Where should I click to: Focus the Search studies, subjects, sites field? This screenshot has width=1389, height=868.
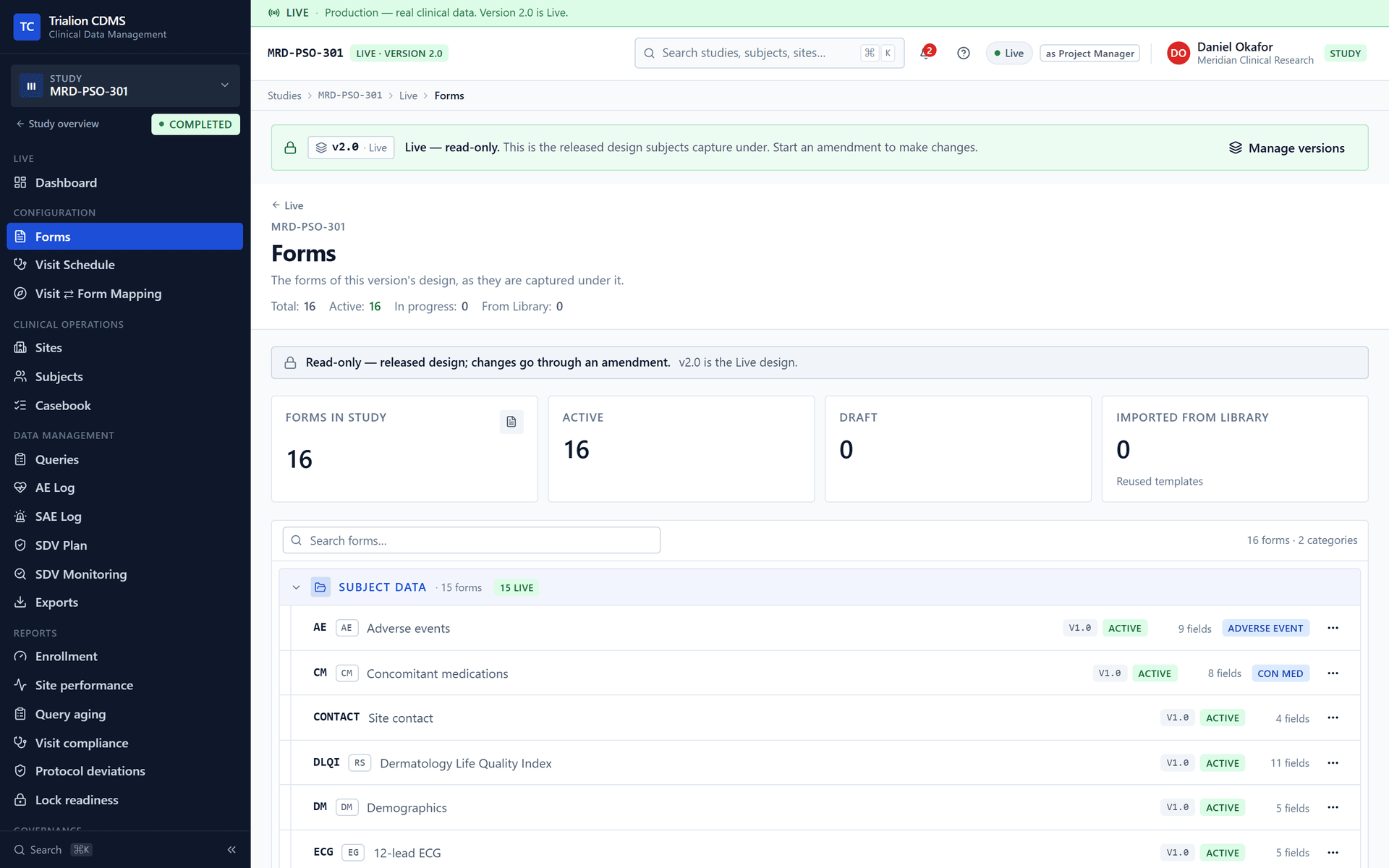[x=769, y=53]
